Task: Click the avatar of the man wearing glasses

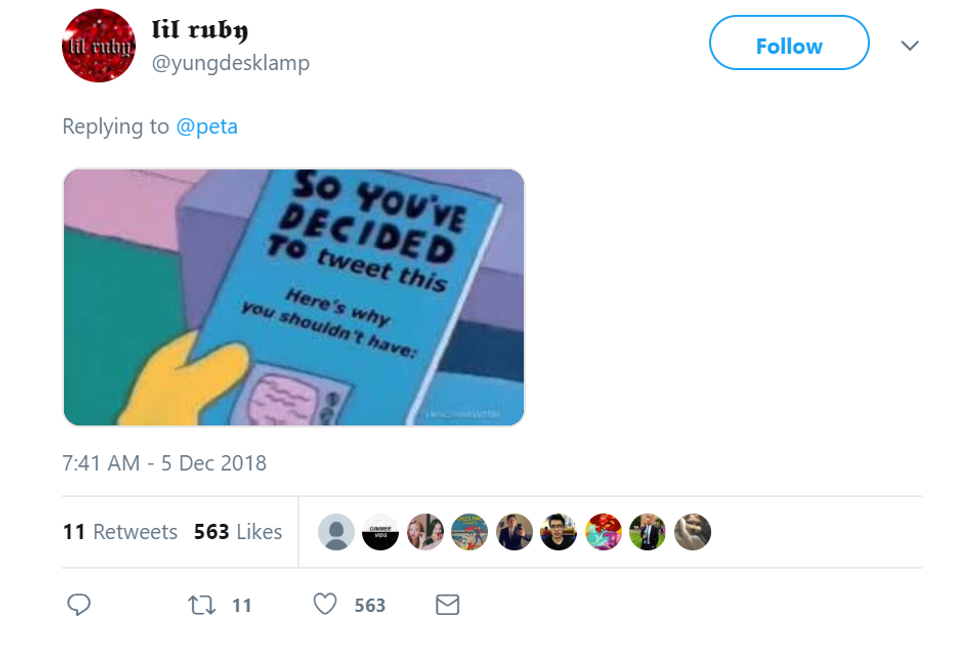Action: click(559, 532)
